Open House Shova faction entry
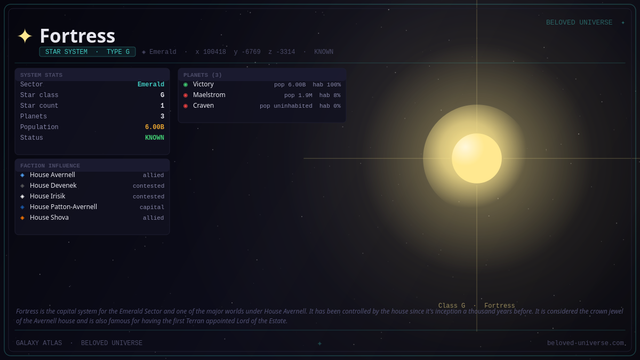Viewport: 640px width, 360px height. 49,217
